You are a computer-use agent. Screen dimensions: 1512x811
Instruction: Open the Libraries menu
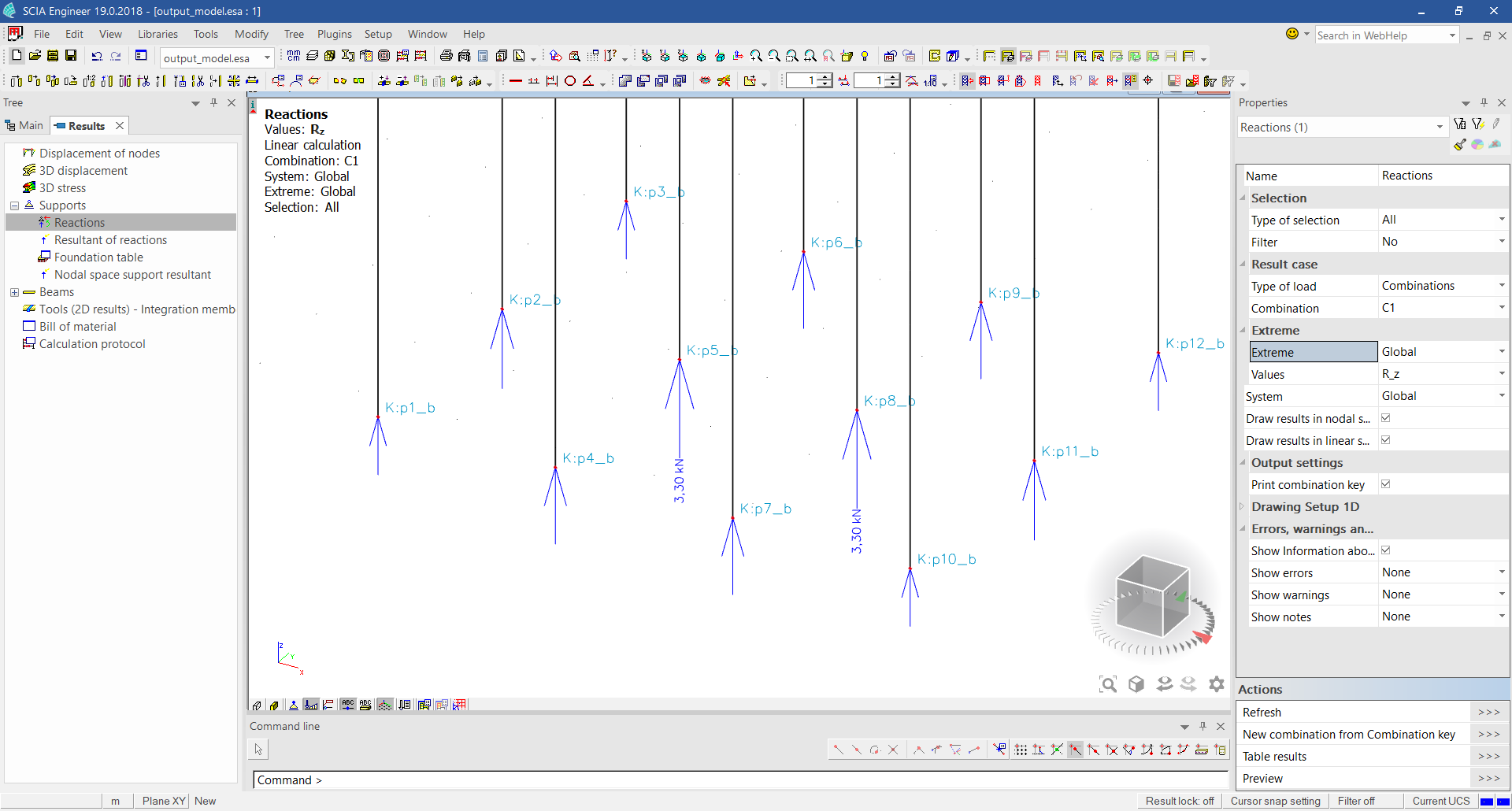coord(157,34)
